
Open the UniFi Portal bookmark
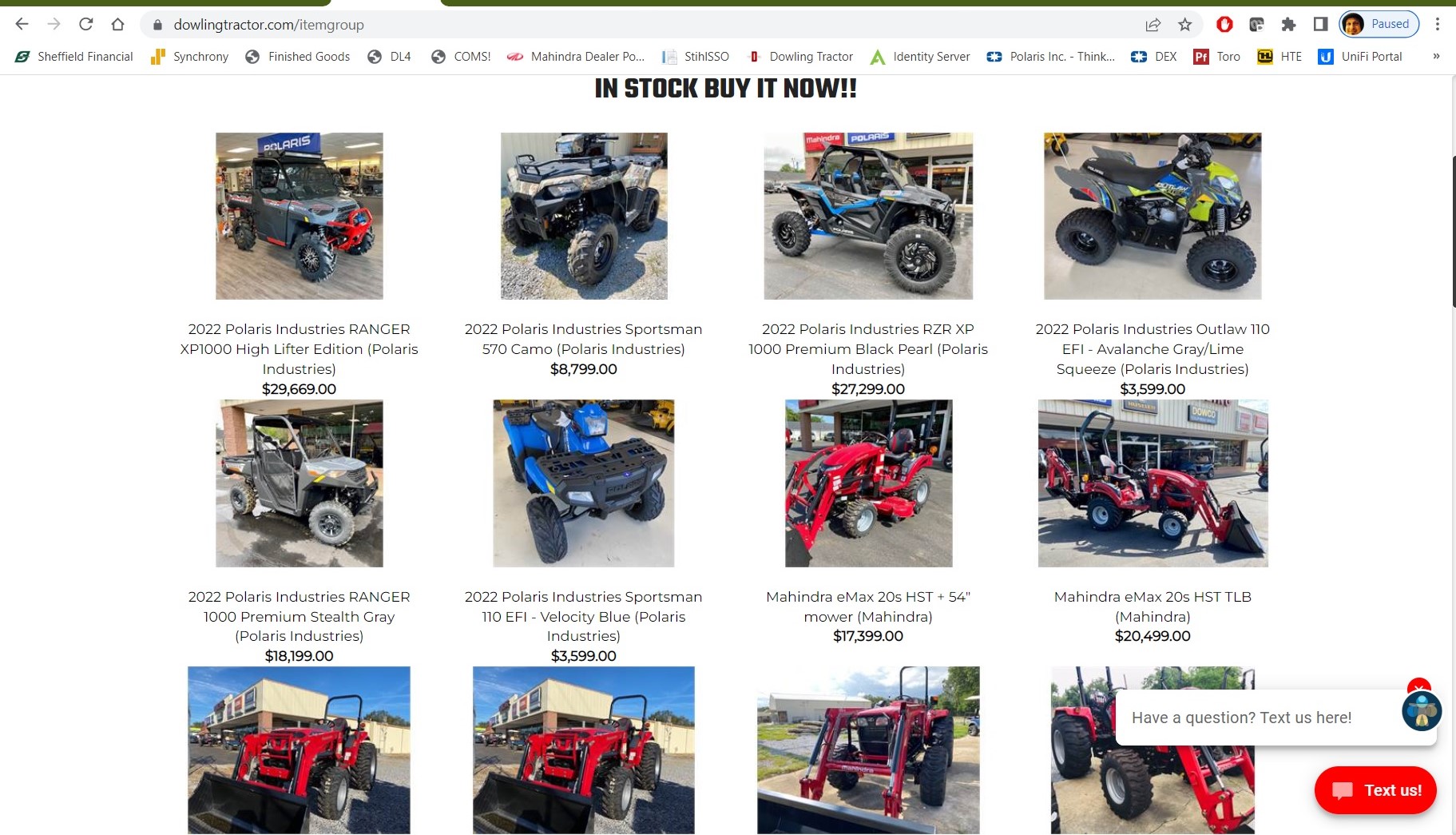[1360, 57]
